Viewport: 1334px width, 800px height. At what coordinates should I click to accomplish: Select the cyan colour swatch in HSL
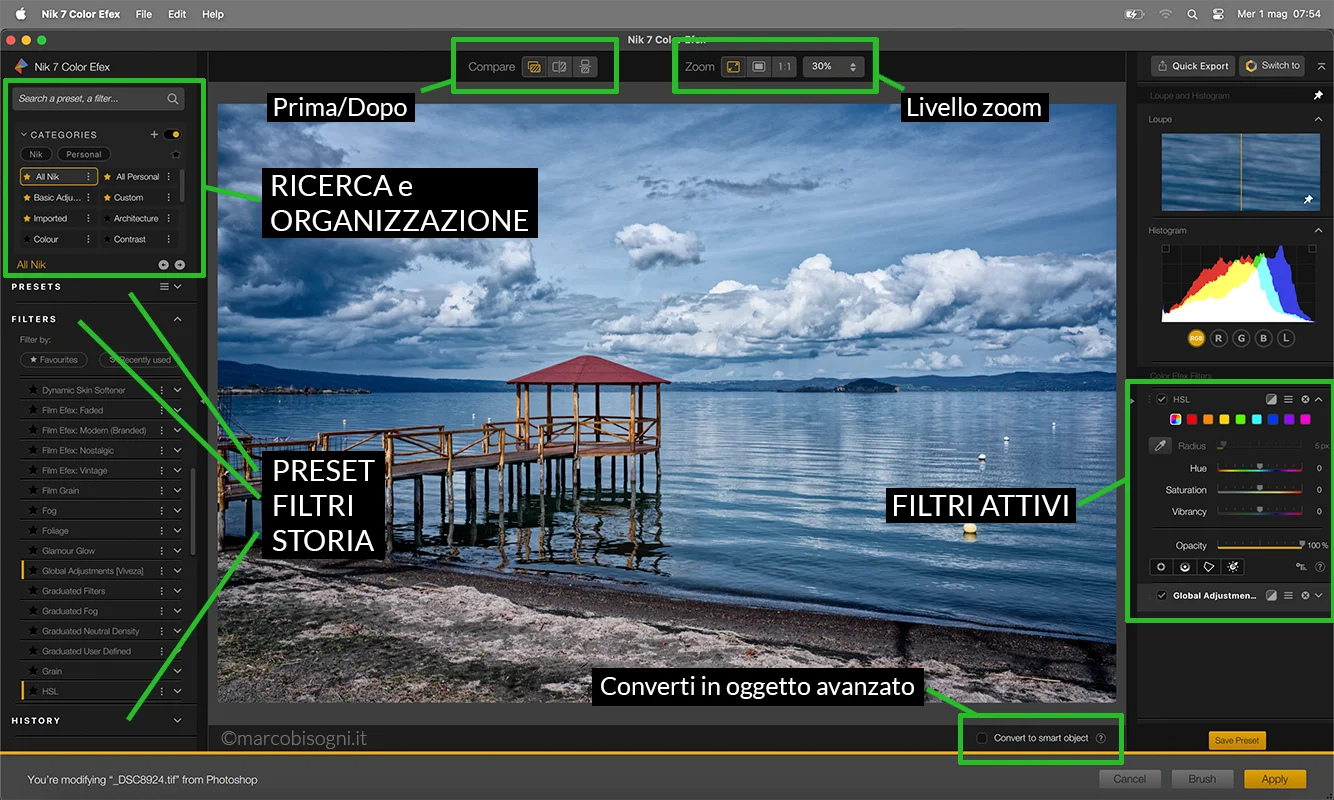1257,419
